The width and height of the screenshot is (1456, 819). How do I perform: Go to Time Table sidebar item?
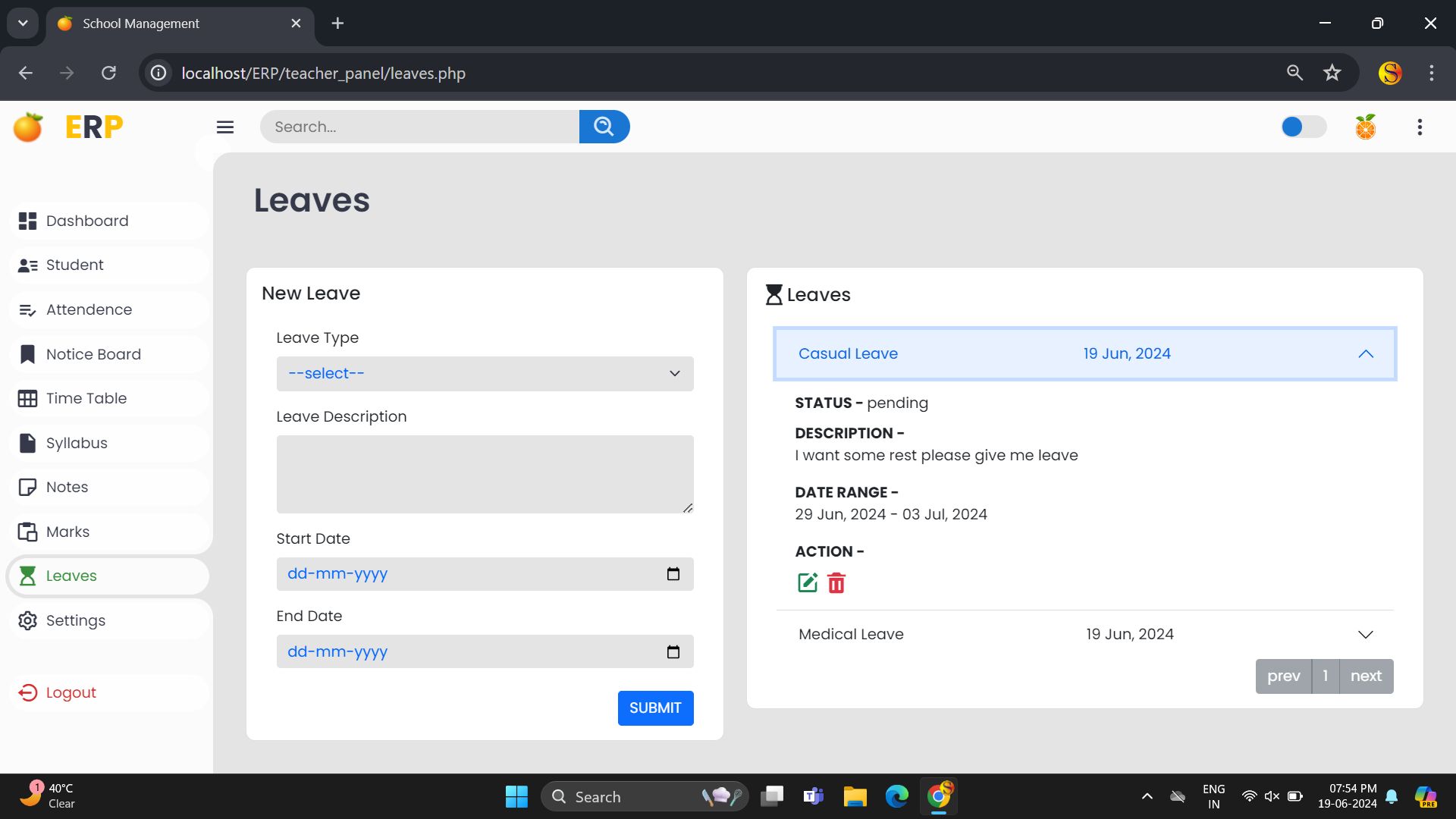(86, 398)
